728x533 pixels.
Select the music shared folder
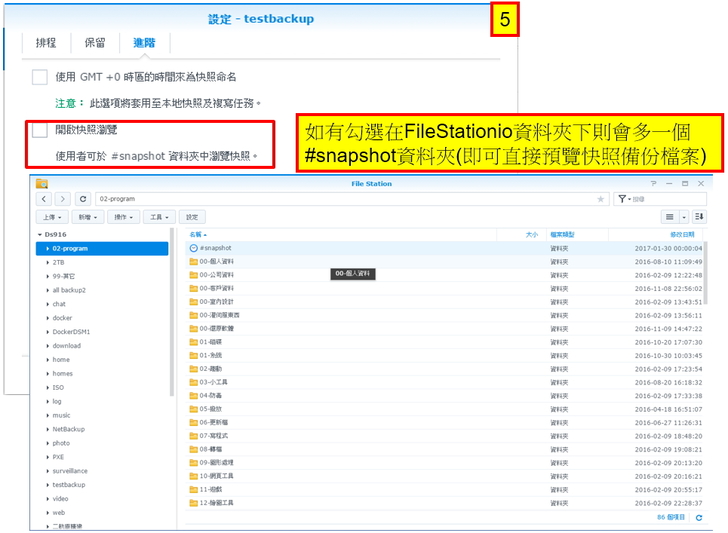point(61,416)
